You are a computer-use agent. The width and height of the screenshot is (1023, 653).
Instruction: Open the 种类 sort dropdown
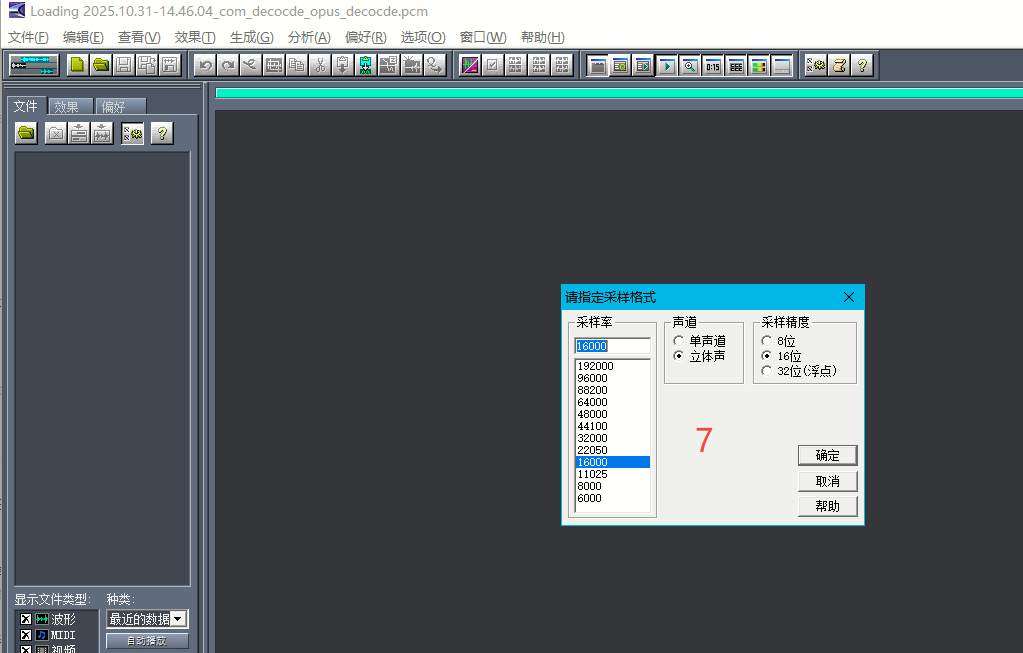(x=178, y=619)
